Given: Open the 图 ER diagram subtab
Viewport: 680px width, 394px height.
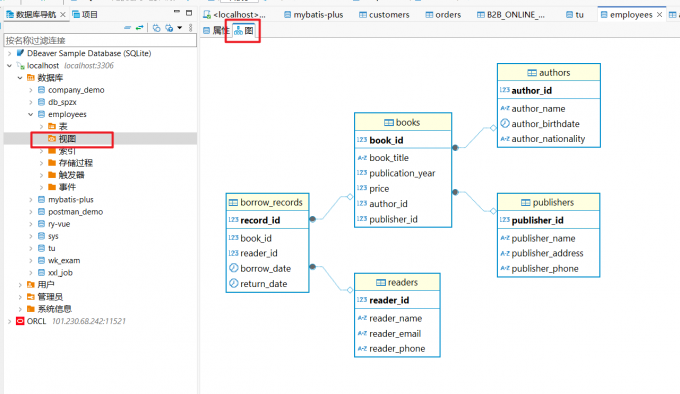Looking at the screenshot, I should 244,30.
